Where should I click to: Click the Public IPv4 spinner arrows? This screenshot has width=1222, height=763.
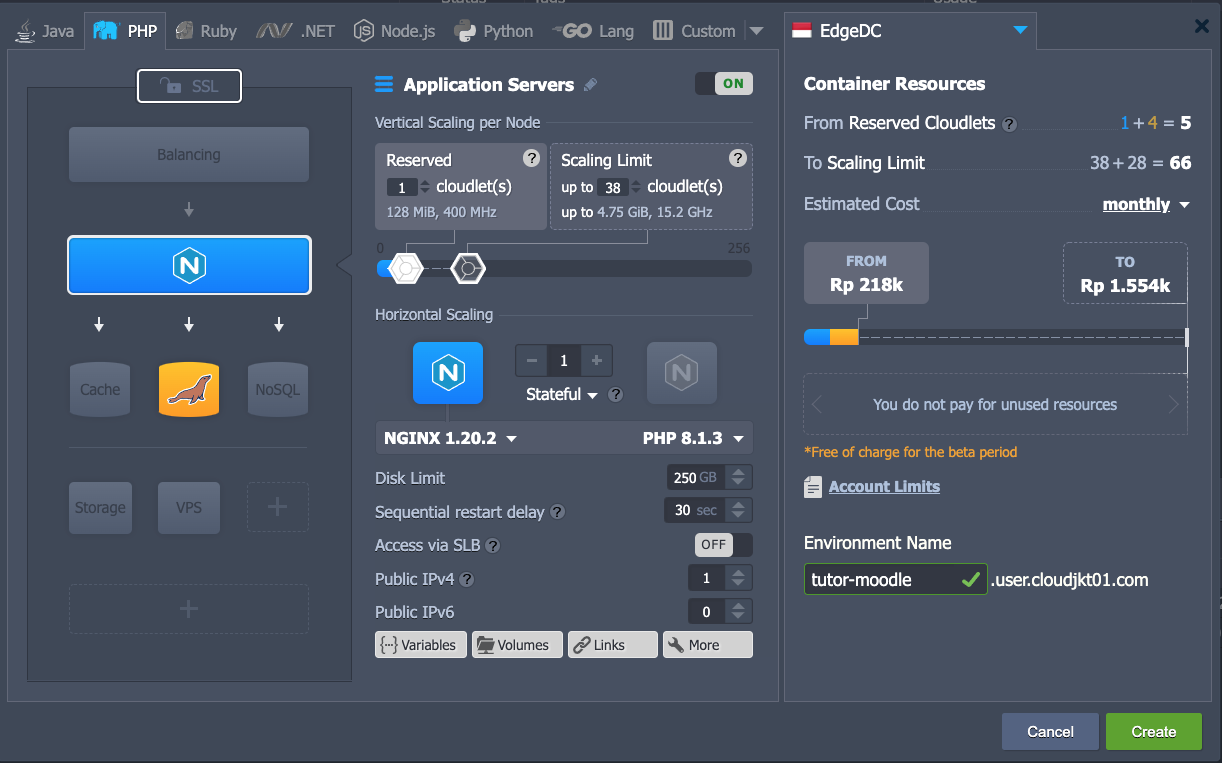click(739, 578)
